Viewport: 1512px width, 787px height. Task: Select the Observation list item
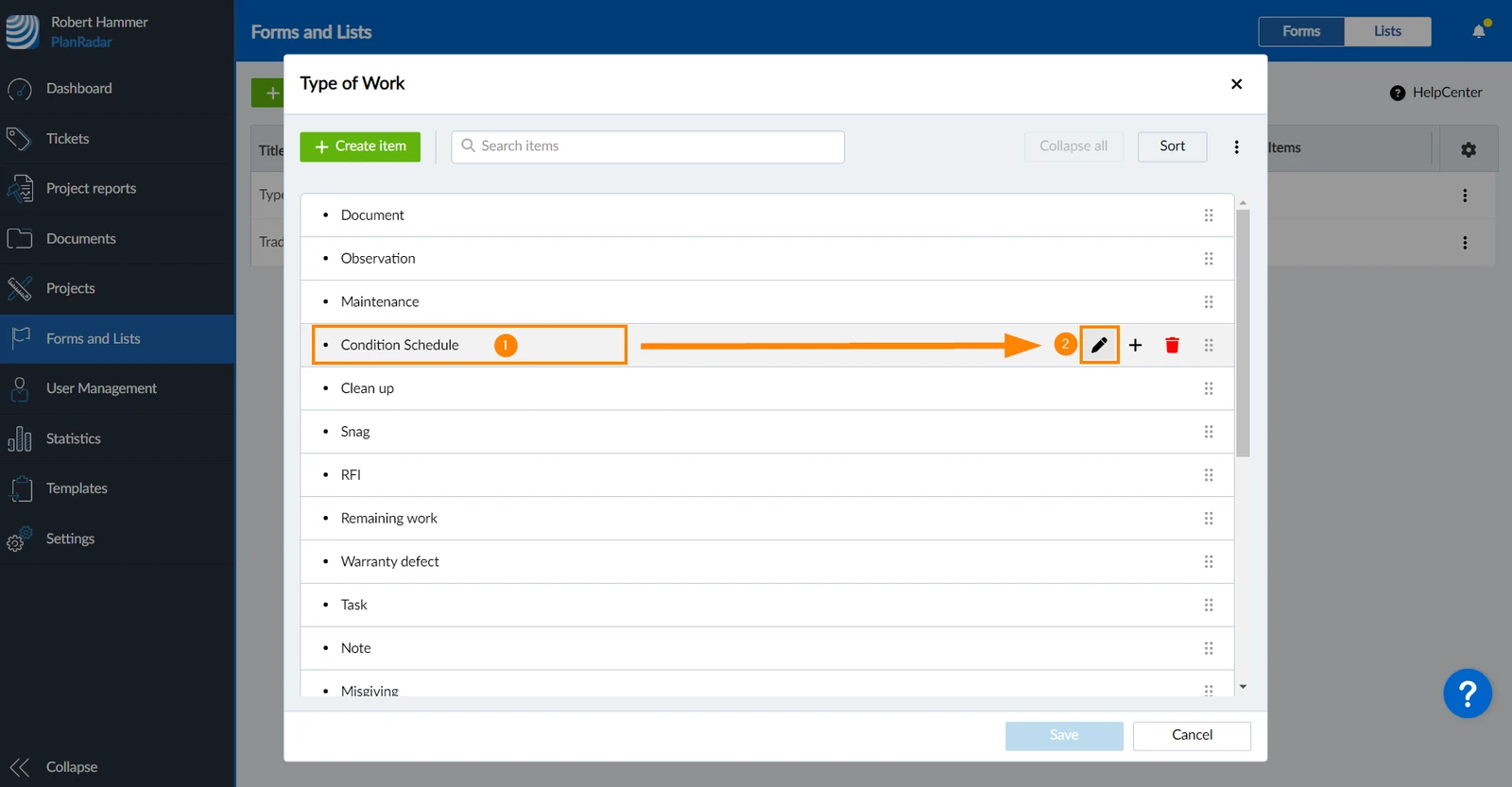tap(766, 259)
